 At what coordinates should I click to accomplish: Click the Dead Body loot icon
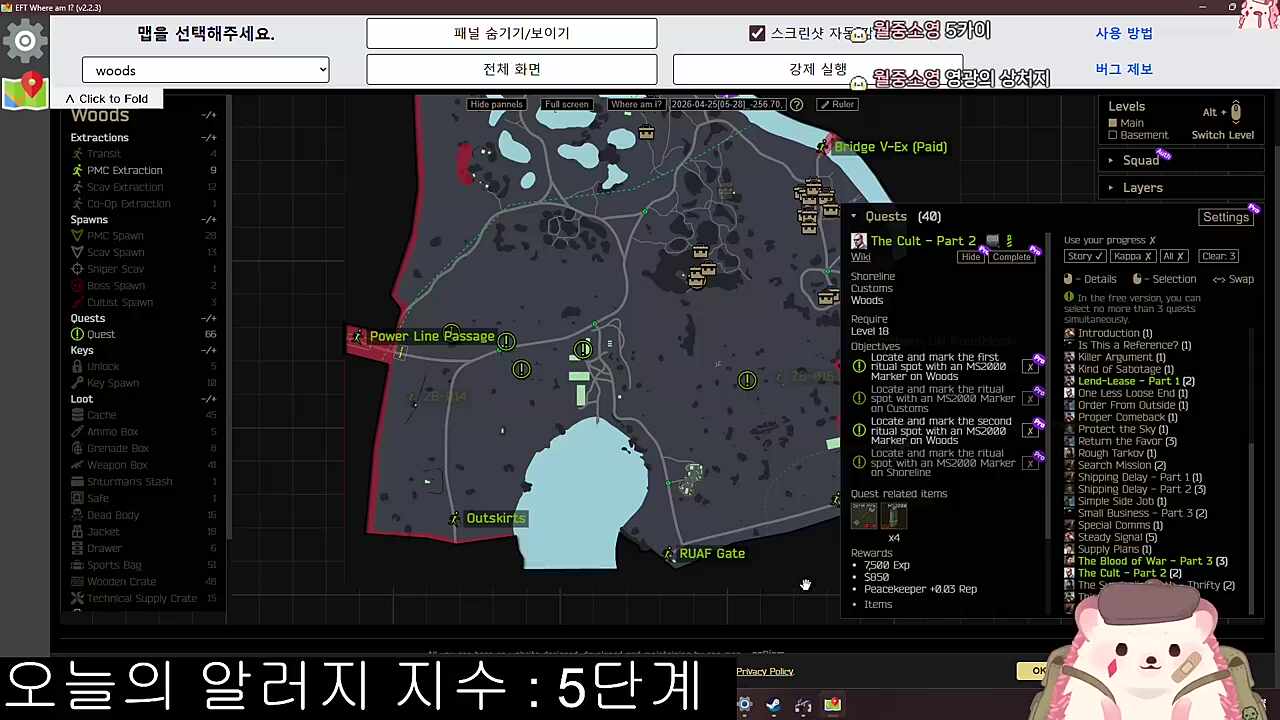(x=77, y=515)
